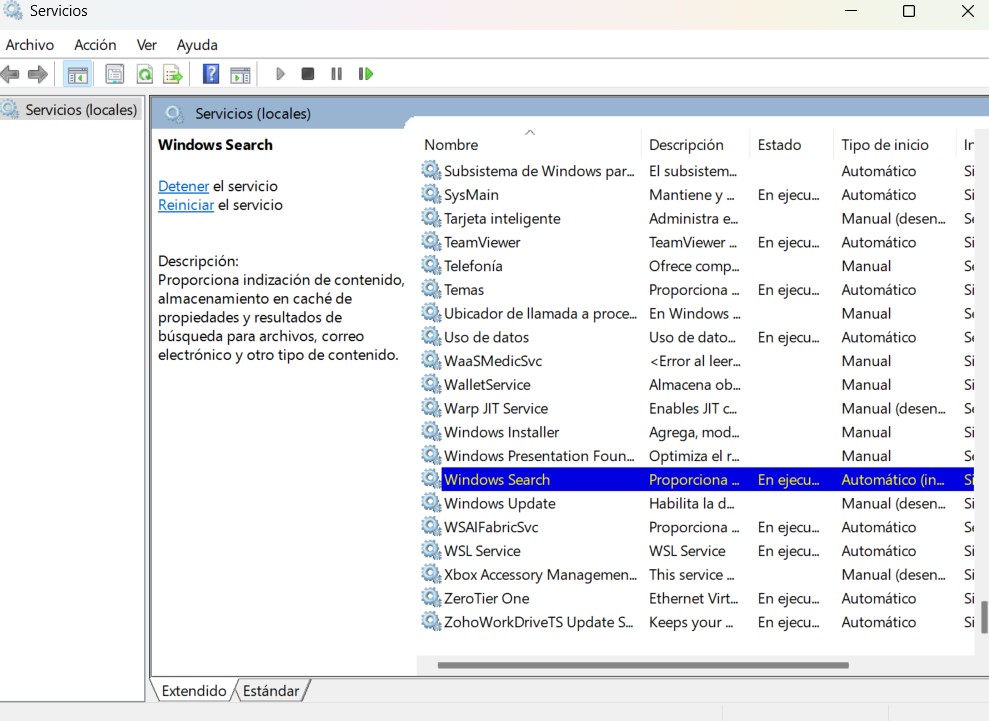The image size is (989, 721).
Task: Select the Uso de datos gear icon
Action: [431, 337]
